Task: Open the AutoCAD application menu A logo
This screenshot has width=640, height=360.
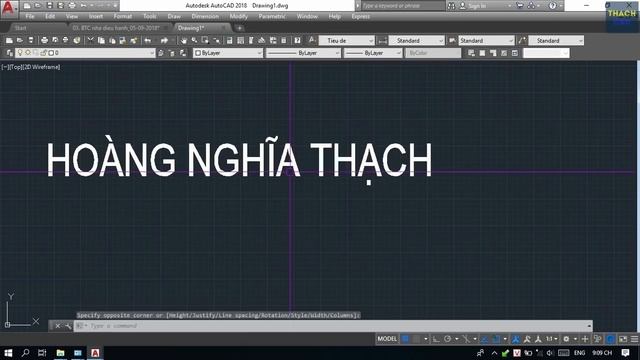Action: (x=8, y=8)
